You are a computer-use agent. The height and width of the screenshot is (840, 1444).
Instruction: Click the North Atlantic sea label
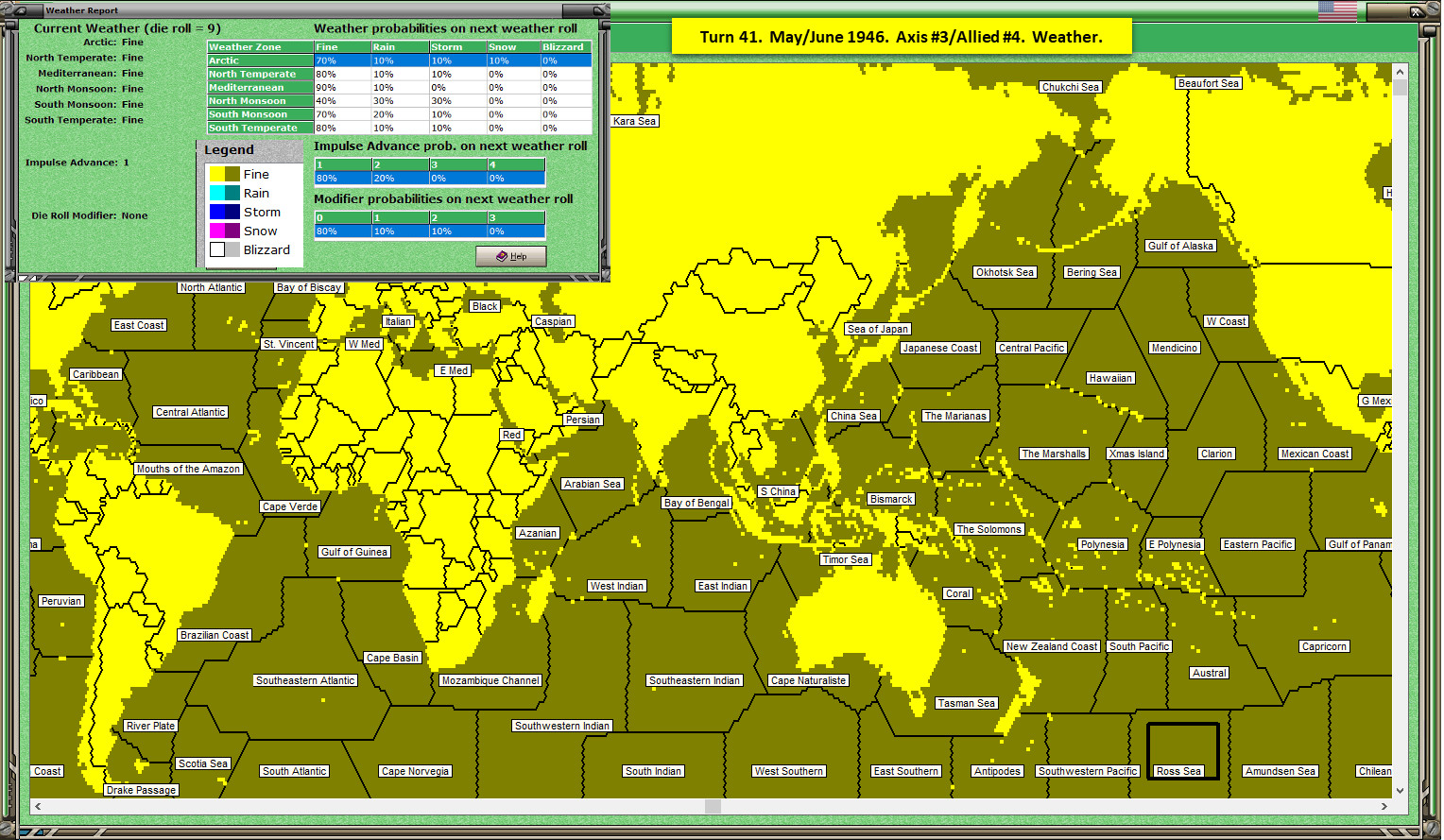click(x=212, y=287)
